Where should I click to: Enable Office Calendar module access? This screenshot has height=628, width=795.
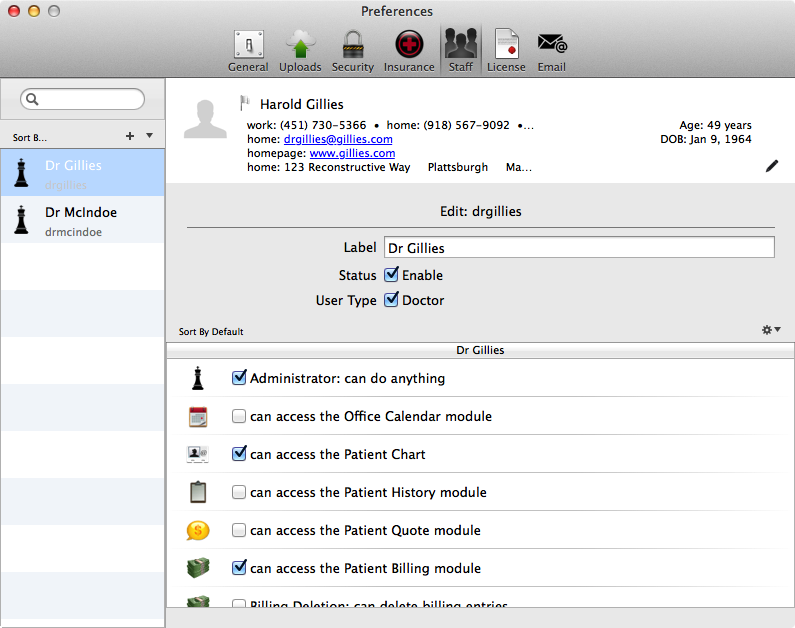(239, 416)
